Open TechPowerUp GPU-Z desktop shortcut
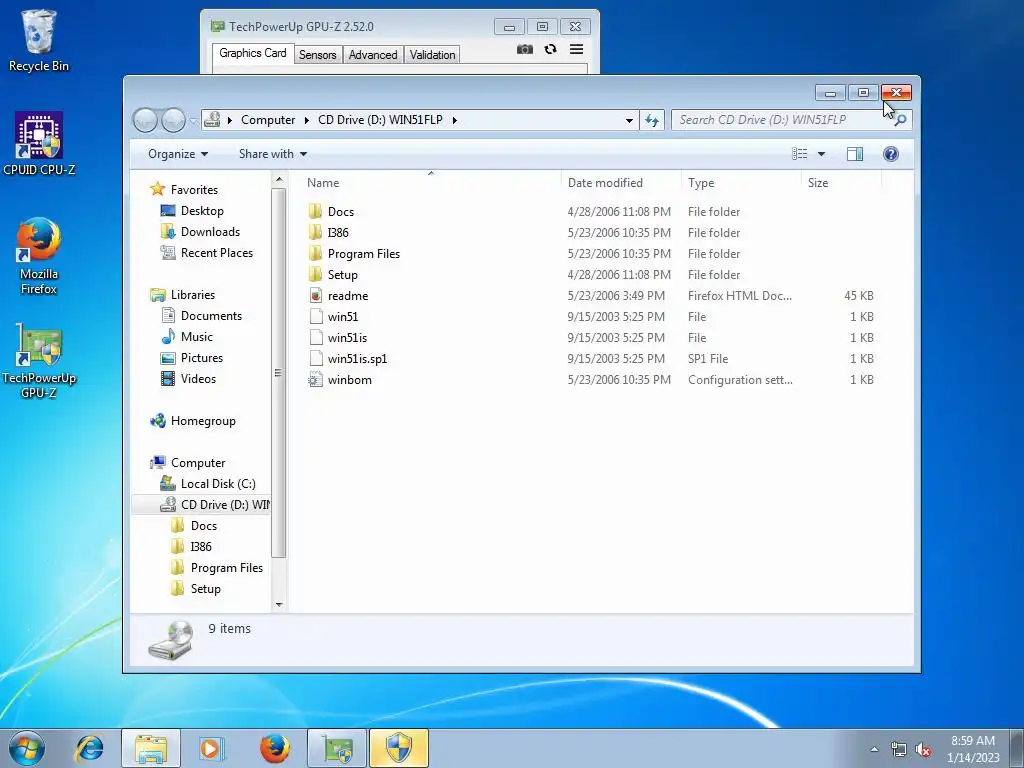This screenshot has width=1024, height=768. 39,360
